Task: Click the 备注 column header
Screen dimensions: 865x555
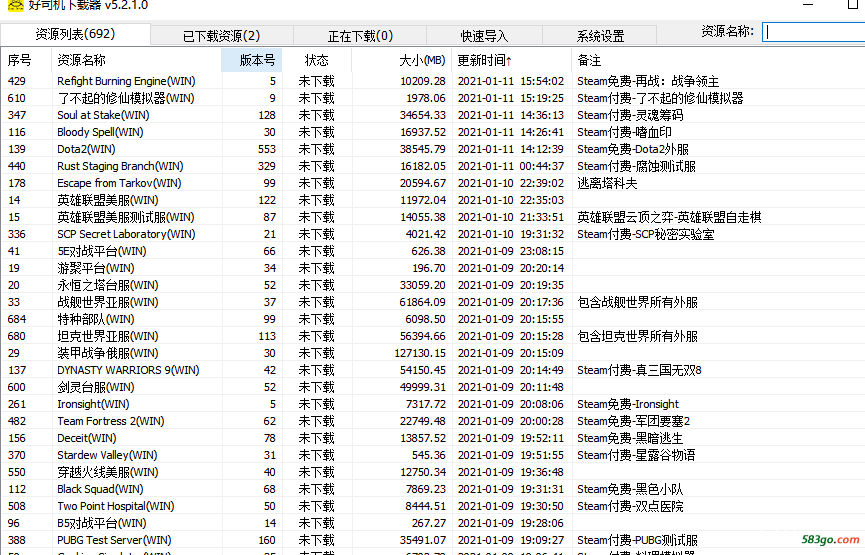Action: (x=718, y=60)
